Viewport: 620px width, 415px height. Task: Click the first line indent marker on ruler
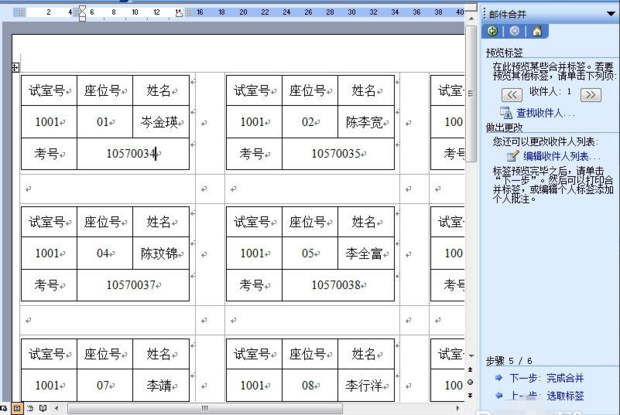(82, 8)
